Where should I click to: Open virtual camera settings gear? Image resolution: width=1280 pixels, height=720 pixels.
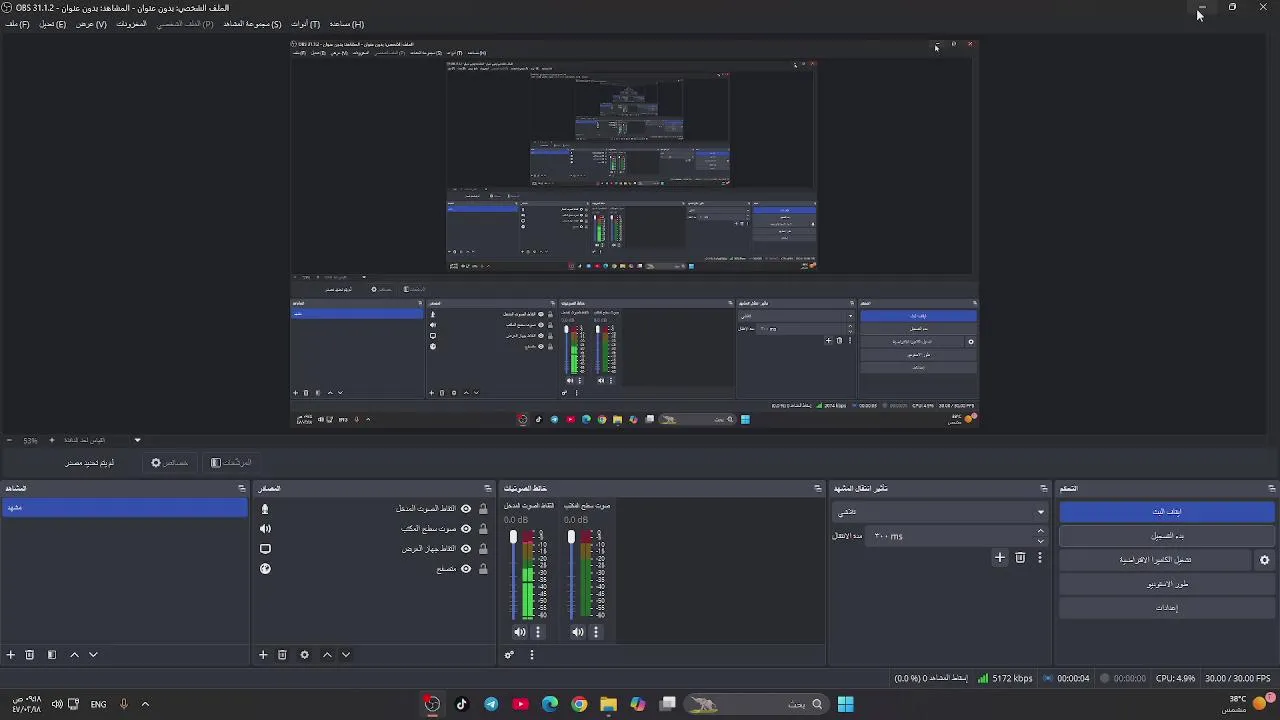pos(1265,560)
